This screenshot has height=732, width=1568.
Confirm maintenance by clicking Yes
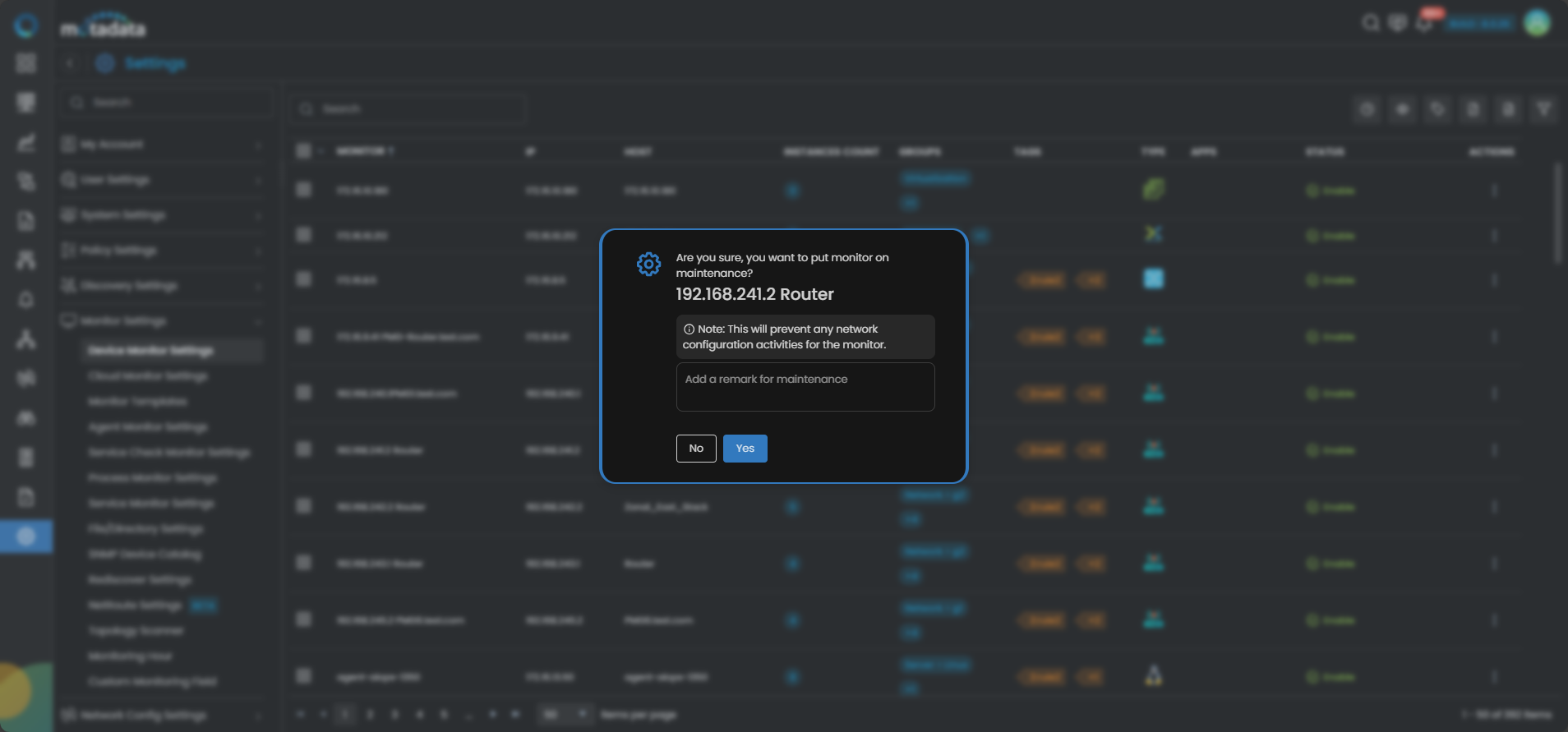[x=745, y=449]
